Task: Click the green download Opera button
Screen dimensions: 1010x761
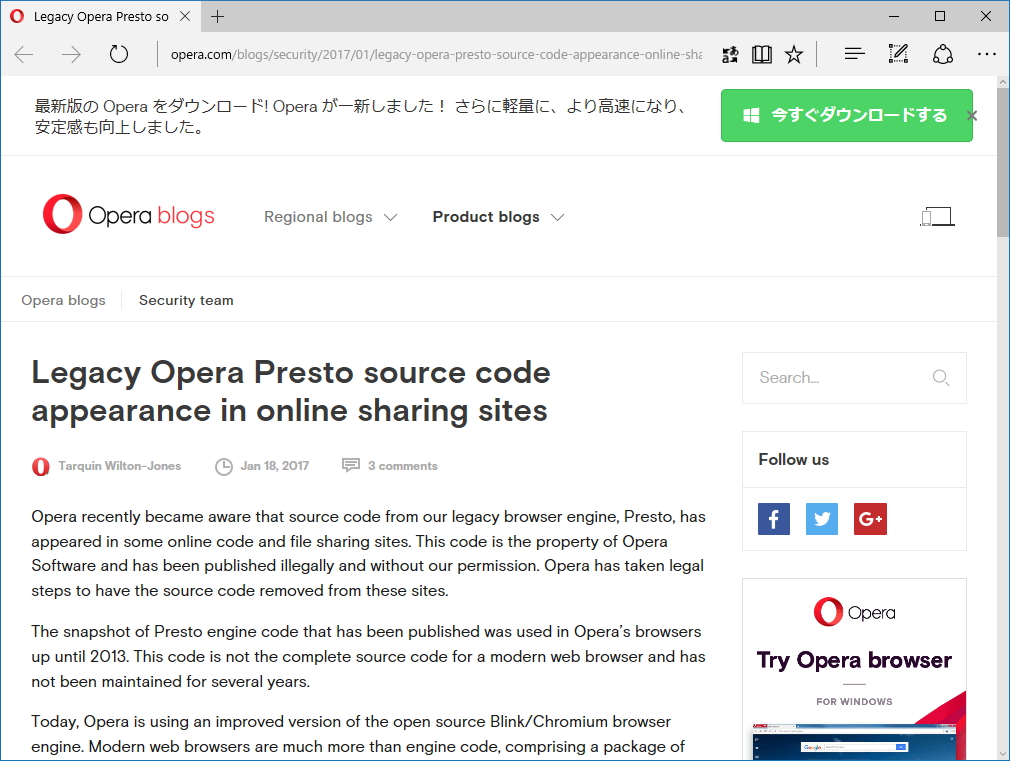Action: [846, 115]
